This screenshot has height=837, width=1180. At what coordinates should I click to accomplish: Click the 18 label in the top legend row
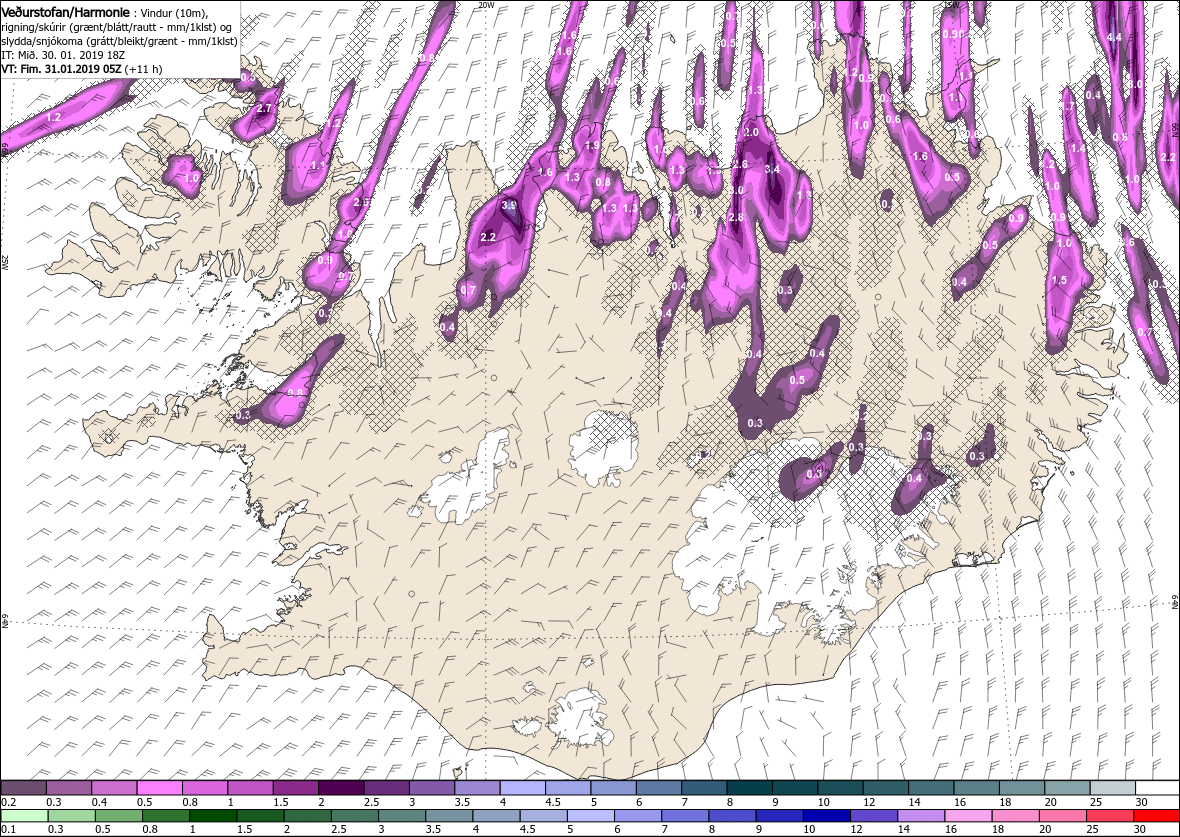(1005, 802)
